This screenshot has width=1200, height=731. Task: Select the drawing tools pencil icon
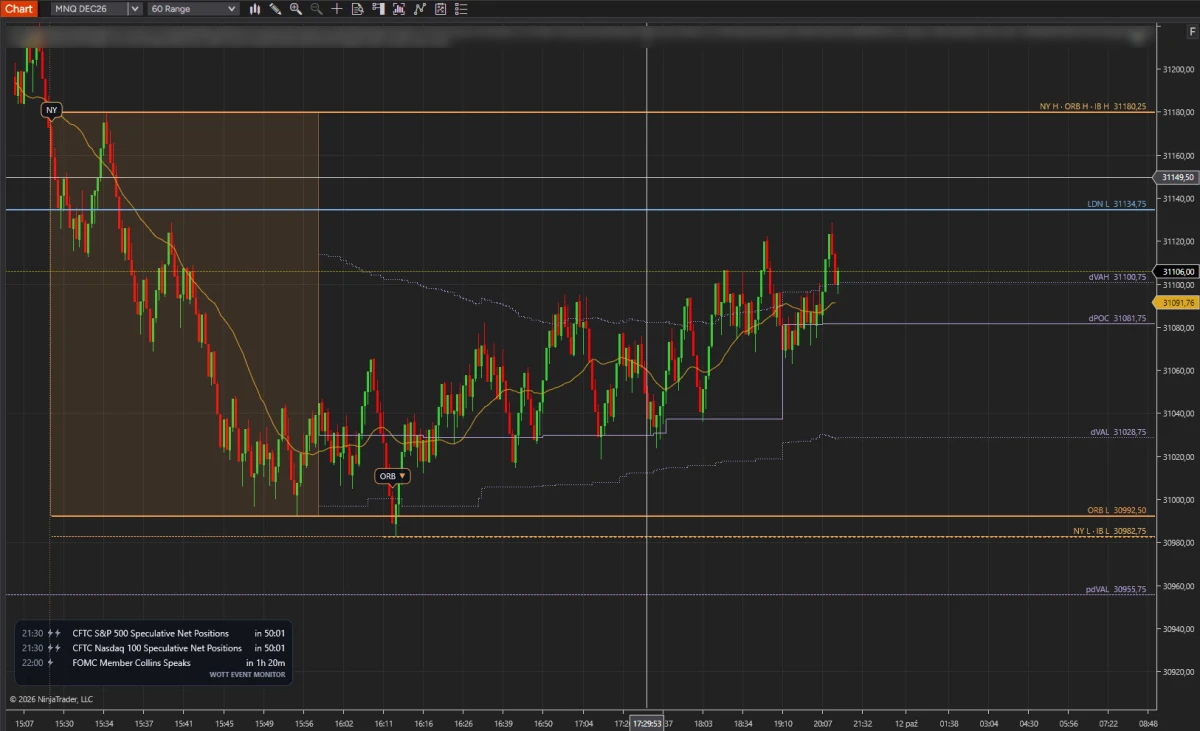click(275, 9)
